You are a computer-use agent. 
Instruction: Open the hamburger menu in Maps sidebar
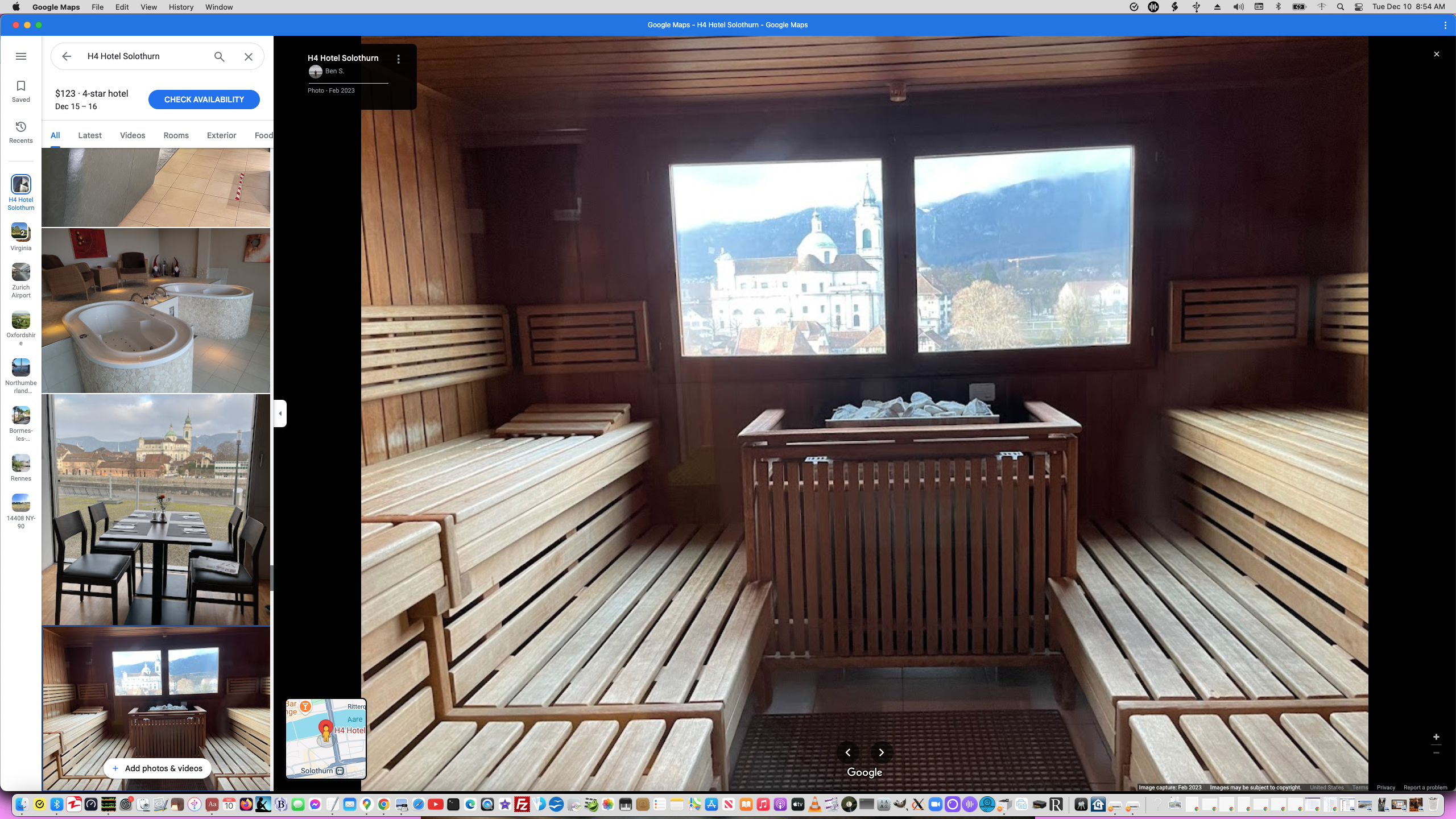[21, 56]
